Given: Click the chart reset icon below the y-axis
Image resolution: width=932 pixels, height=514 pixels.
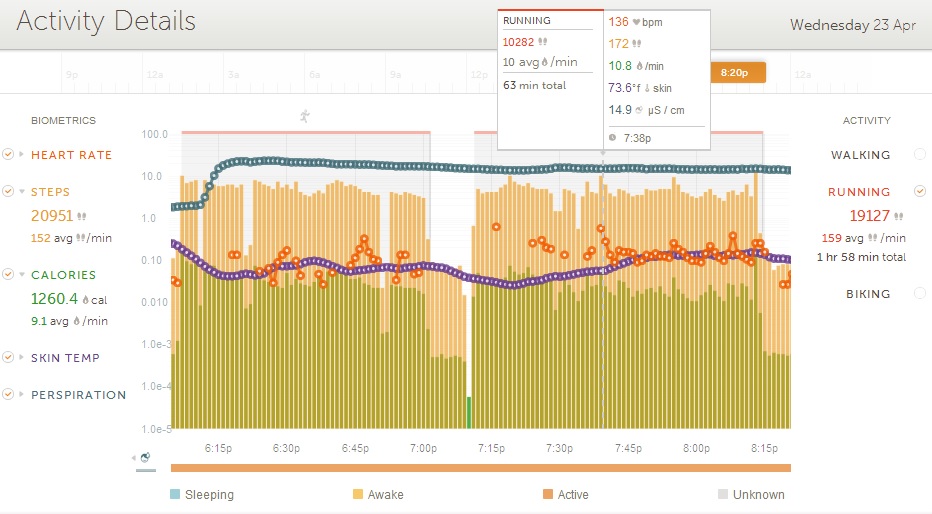Looking at the screenshot, I should tap(145, 458).
